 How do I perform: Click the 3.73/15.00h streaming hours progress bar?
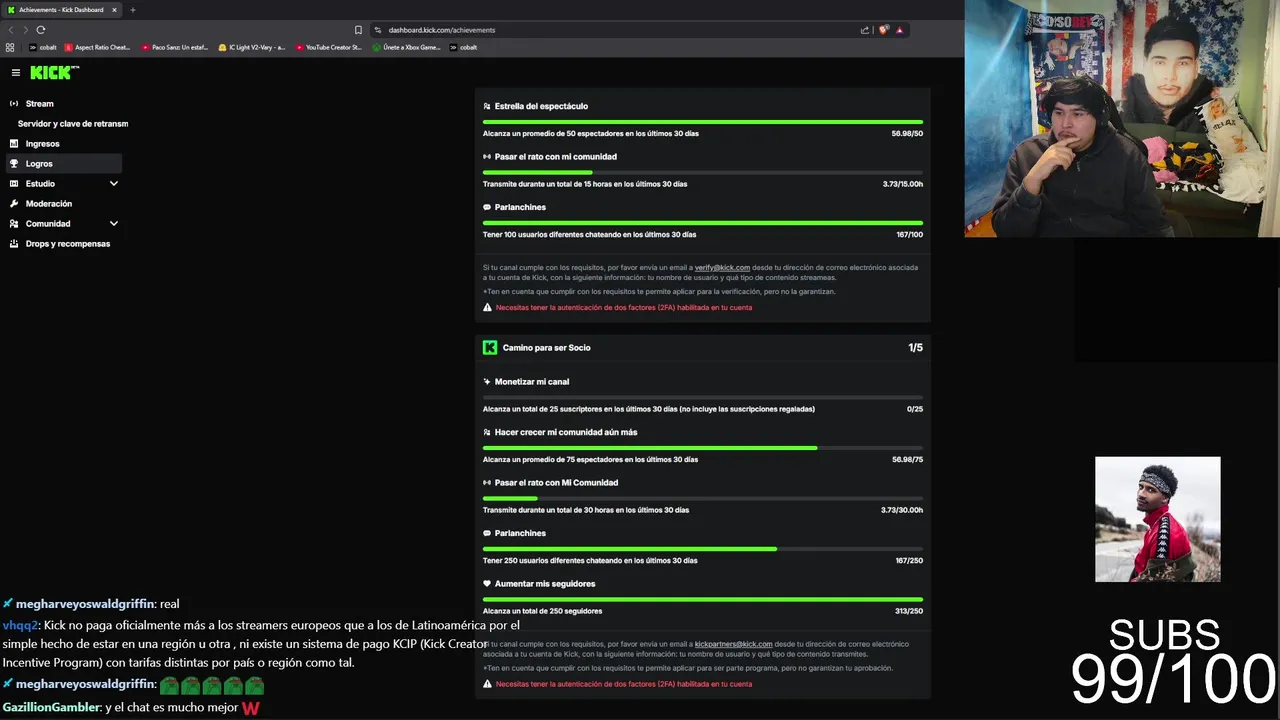(703, 172)
